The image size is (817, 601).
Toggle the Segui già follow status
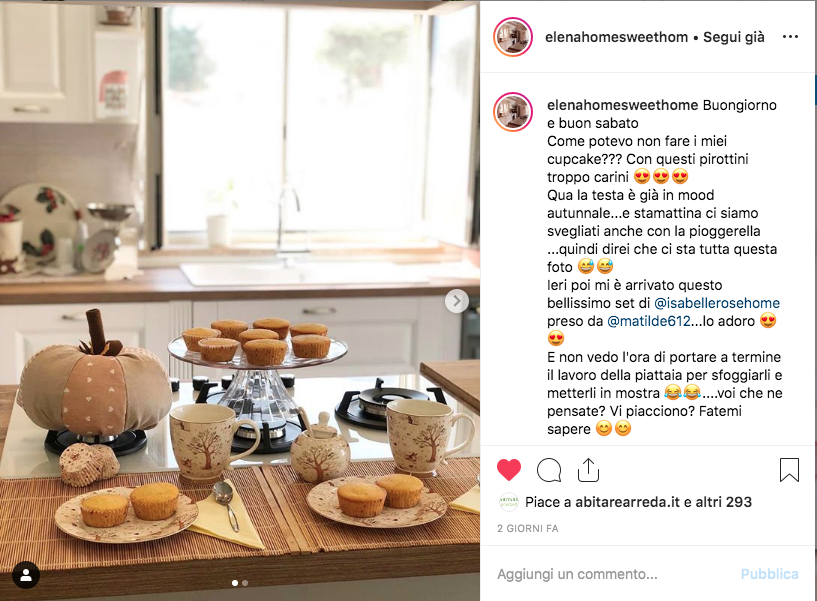pos(734,37)
